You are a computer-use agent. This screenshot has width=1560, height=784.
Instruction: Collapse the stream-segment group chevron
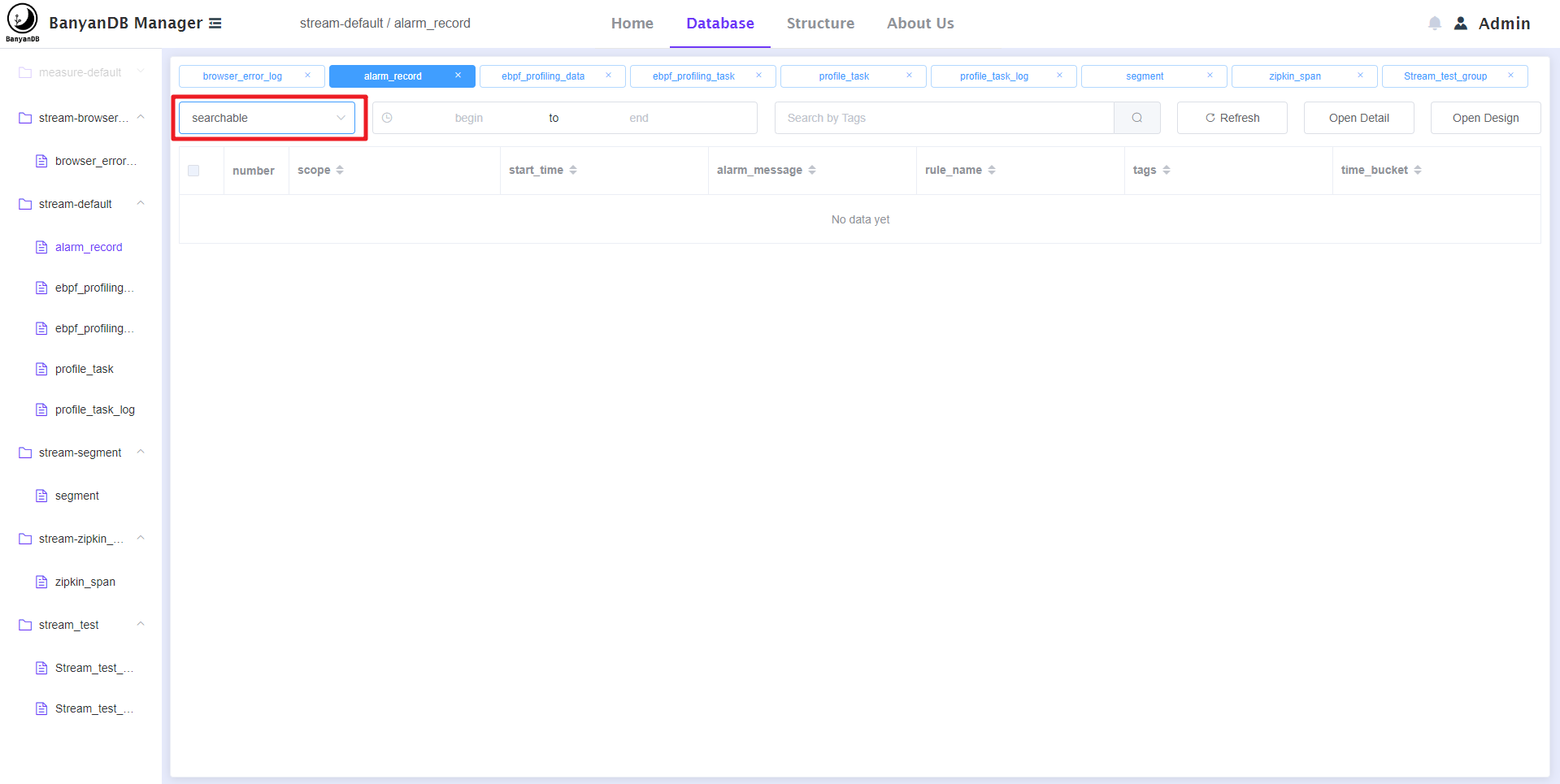point(141,452)
